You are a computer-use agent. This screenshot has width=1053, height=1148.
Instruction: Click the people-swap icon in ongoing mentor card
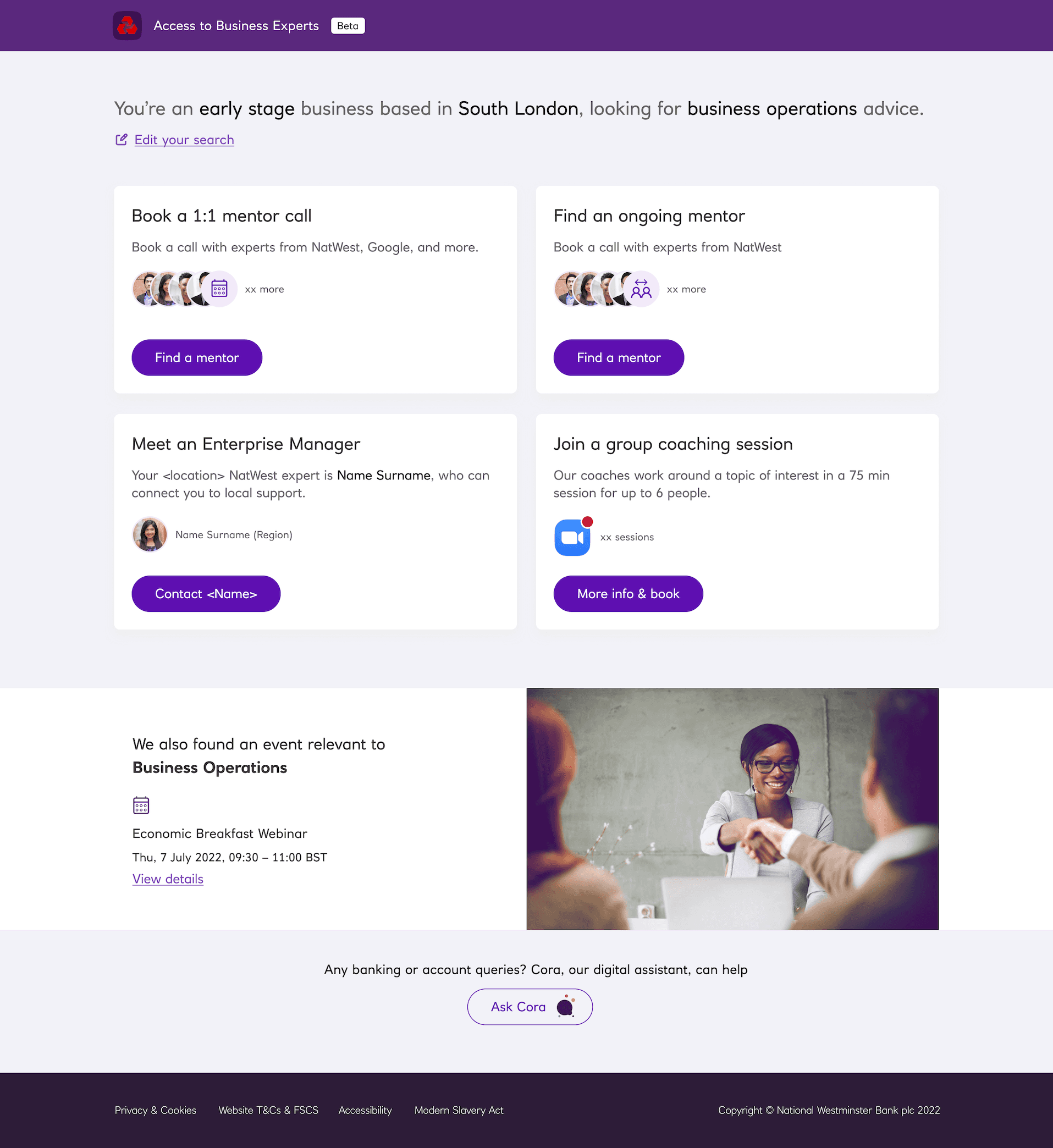641,289
